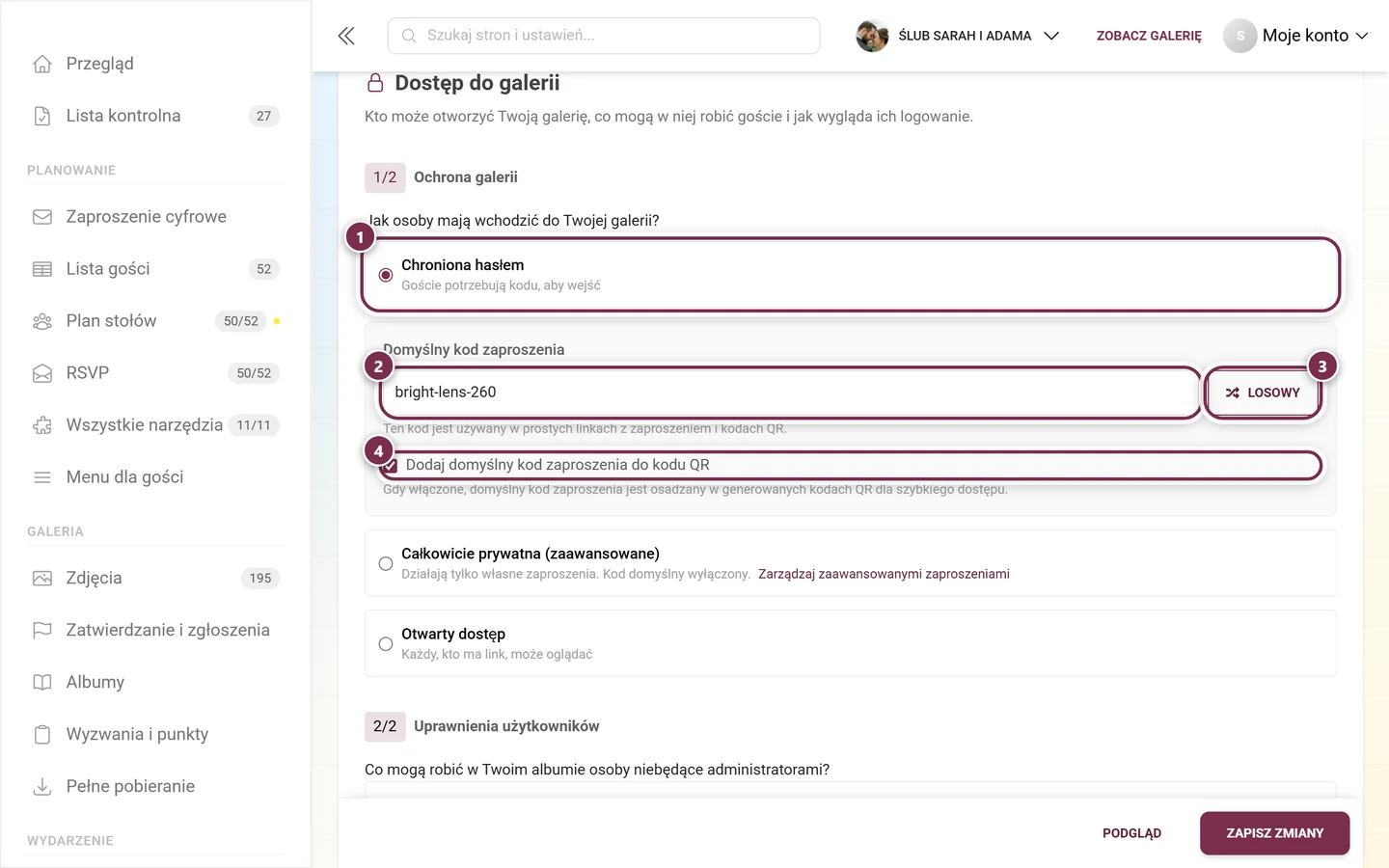The image size is (1389, 868).
Task: Open Zarządzaj zaawansowanymi zaproszeniami link
Action: tap(884, 574)
